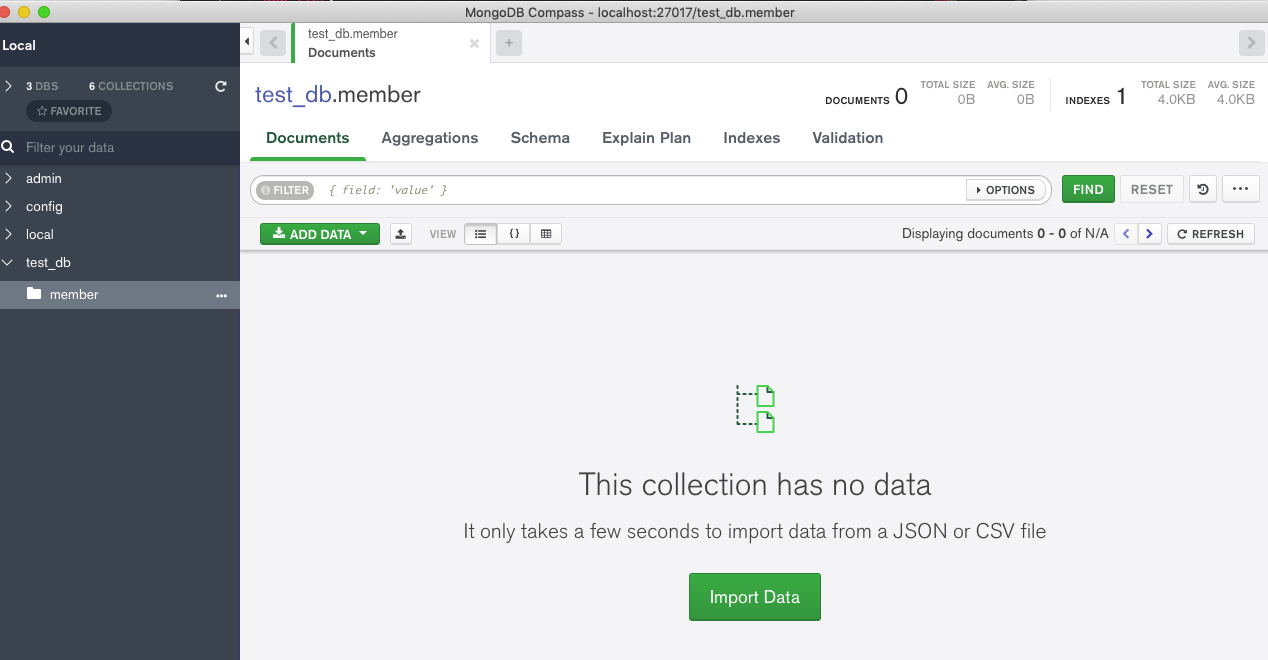
Task: Open the Explain Plan tab
Action: click(x=646, y=138)
